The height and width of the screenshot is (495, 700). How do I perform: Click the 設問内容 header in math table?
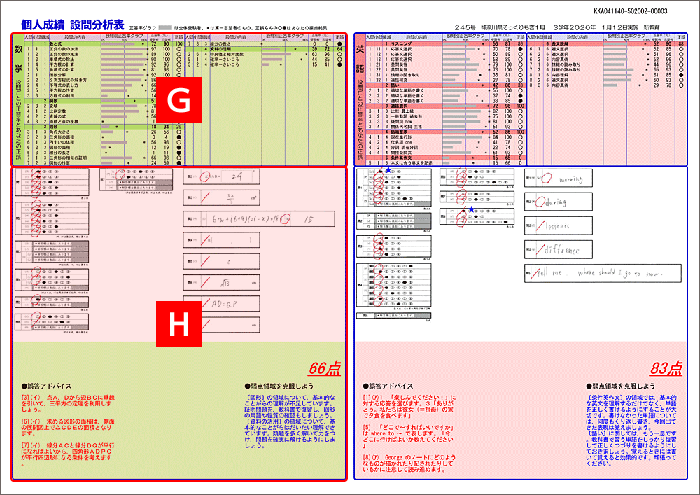tap(76, 36)
